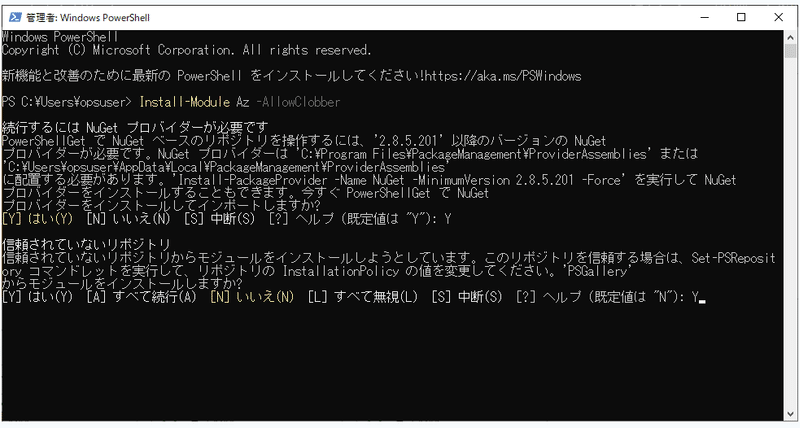The width and height of the screenshot is (800, 428).
Task: Click the window title 管理者: Windows PowerShell
Action: [x=88, y=17]
